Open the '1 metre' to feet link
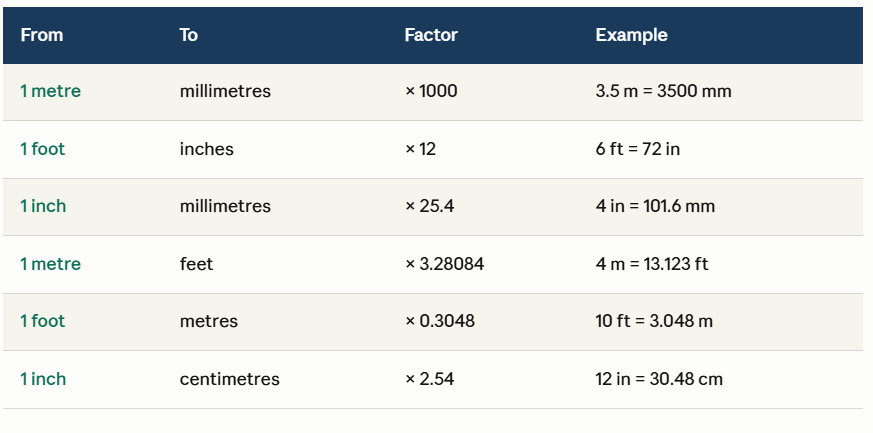The width and height of the screenshot is (873, 433). 51,264
